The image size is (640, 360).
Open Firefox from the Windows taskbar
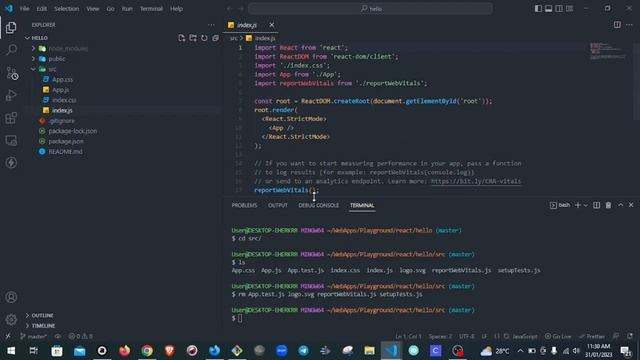click(124, 351)
